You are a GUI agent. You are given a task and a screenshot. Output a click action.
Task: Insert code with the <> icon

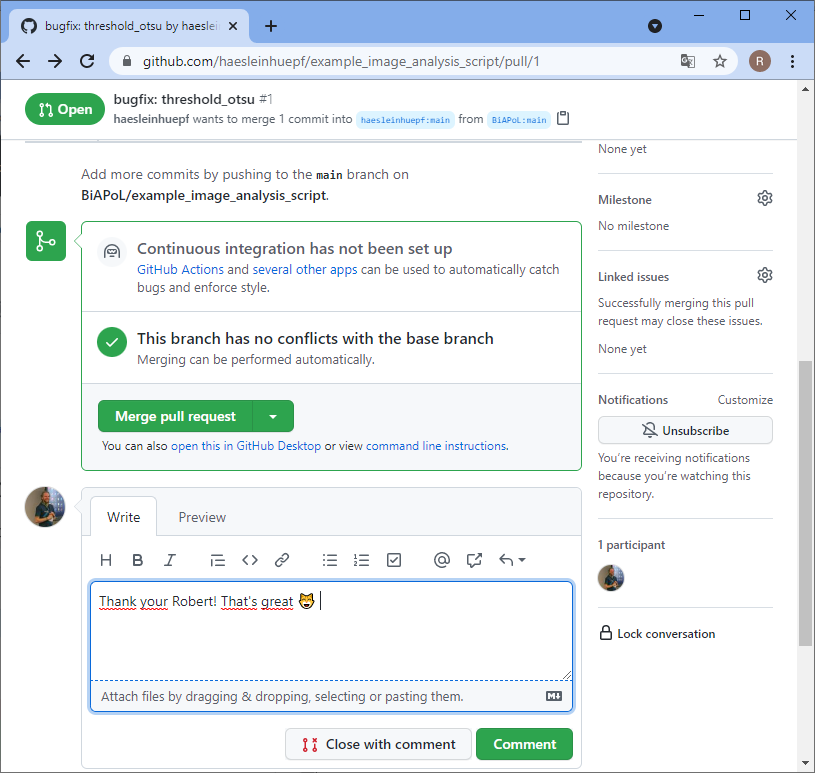250,560
